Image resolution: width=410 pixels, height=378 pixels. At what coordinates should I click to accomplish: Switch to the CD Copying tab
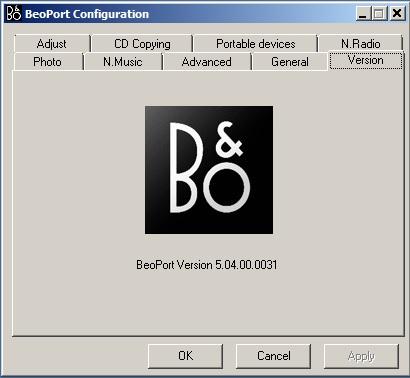(x=142, y=43)
